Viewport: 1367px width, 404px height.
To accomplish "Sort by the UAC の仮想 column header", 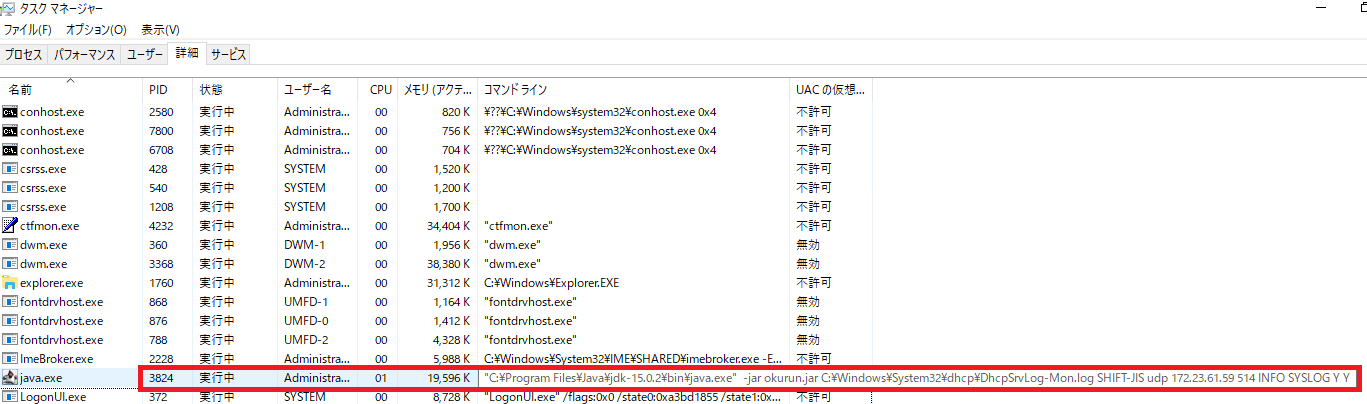I will (831, 90).
